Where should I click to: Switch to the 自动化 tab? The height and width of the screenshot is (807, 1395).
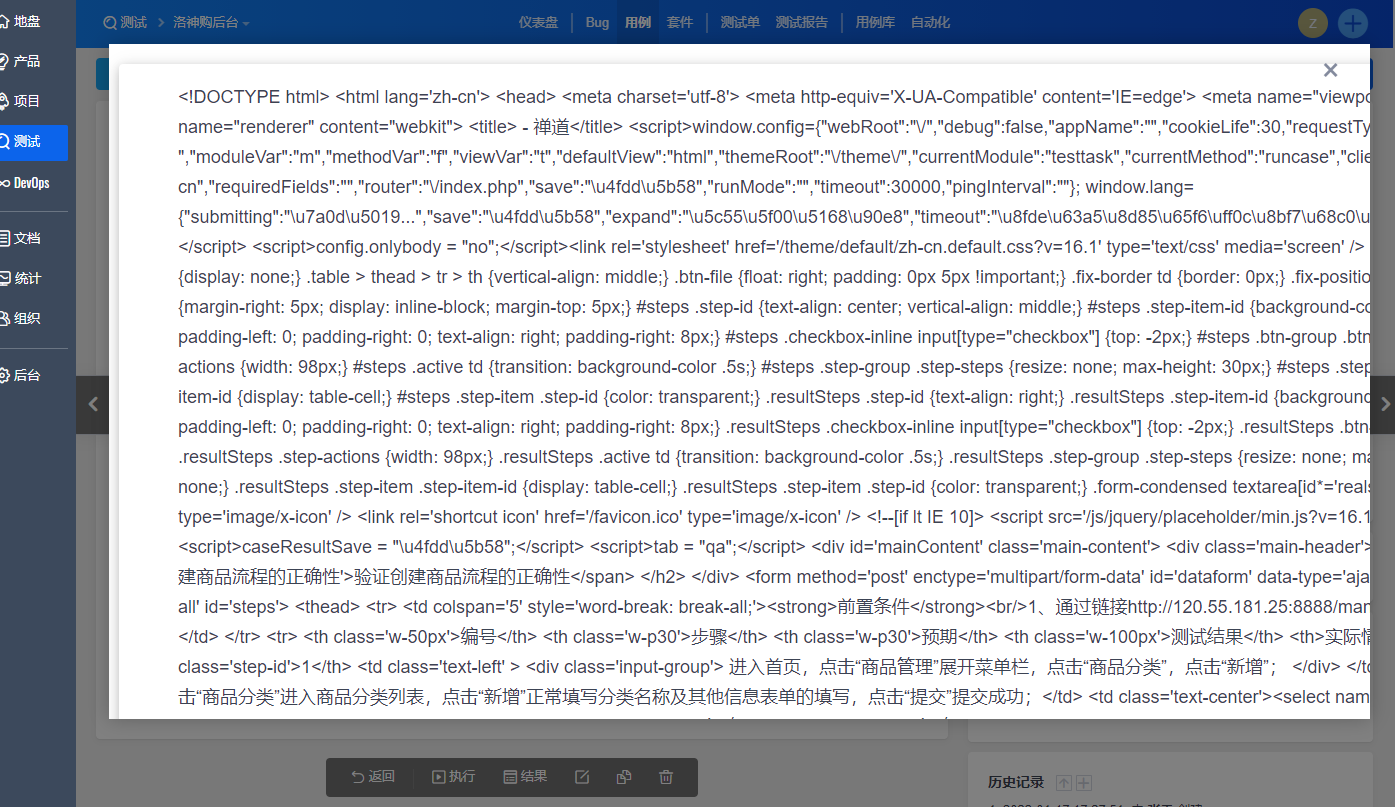930,22
